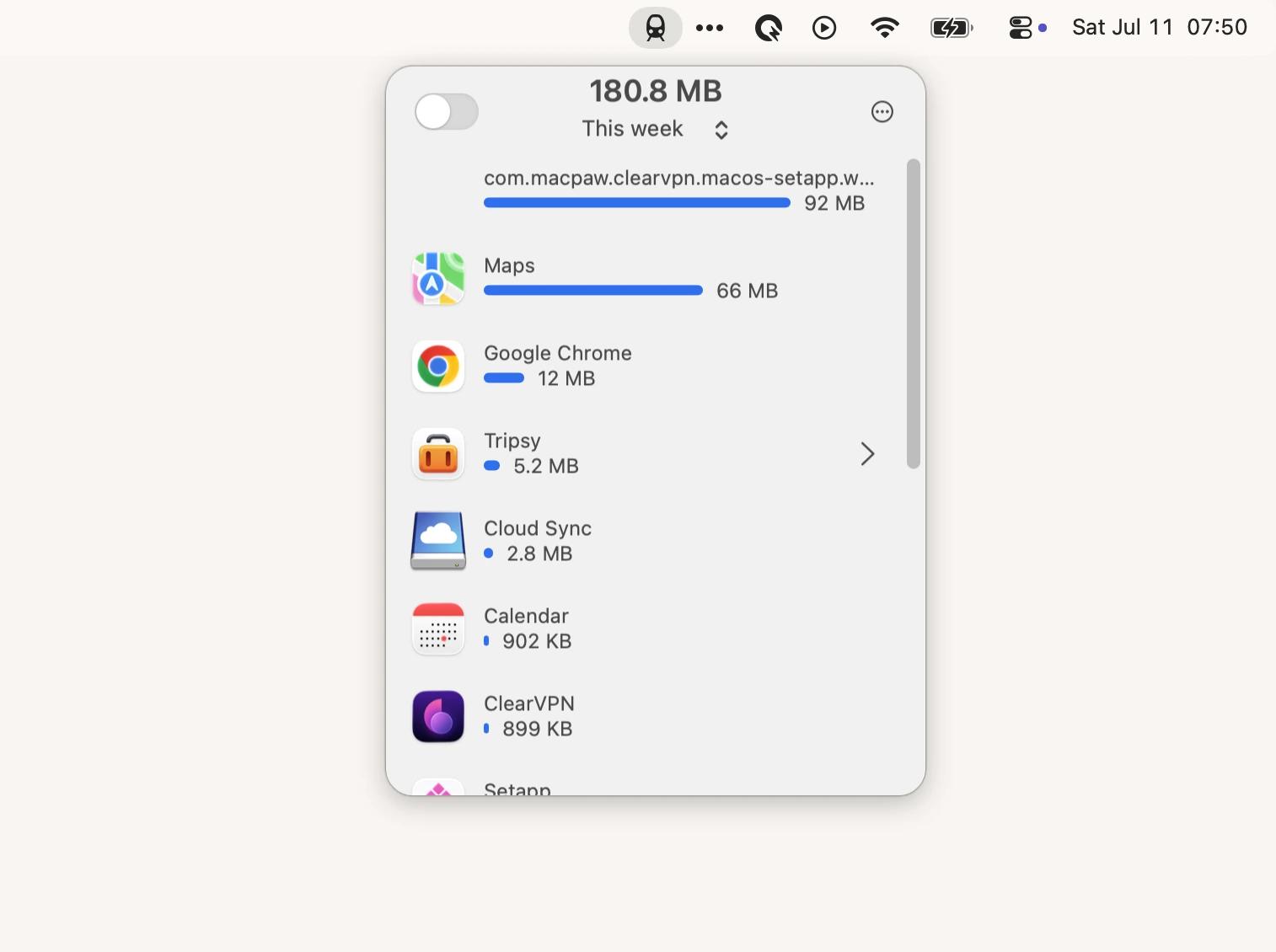Click the 5.2 MB value
The height and width of the screenshot is (952, 1276).
pyautogui.click(x=546, y=466)
